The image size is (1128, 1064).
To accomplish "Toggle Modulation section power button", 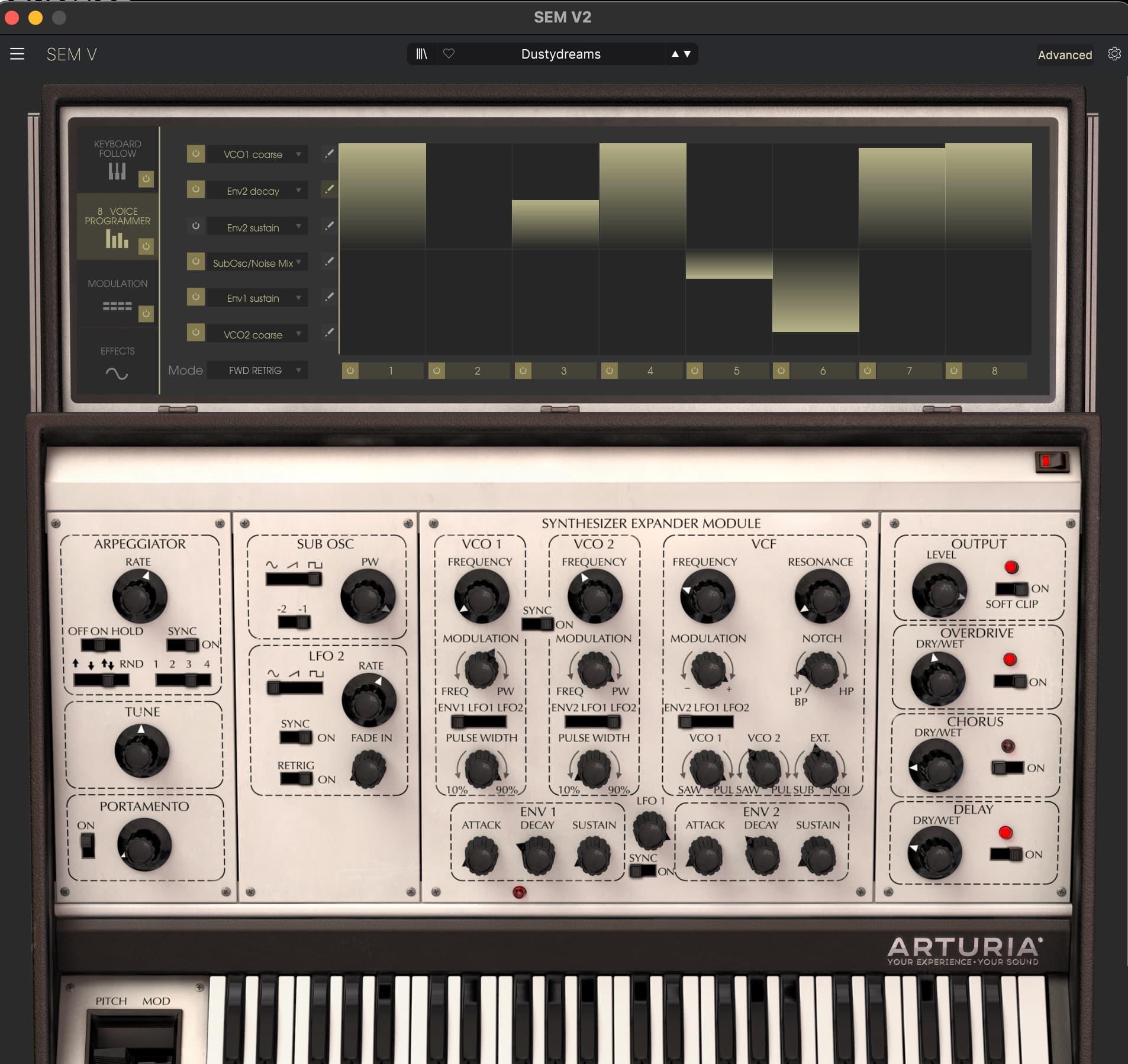I will pyautogui.click(x=146, y=314).
